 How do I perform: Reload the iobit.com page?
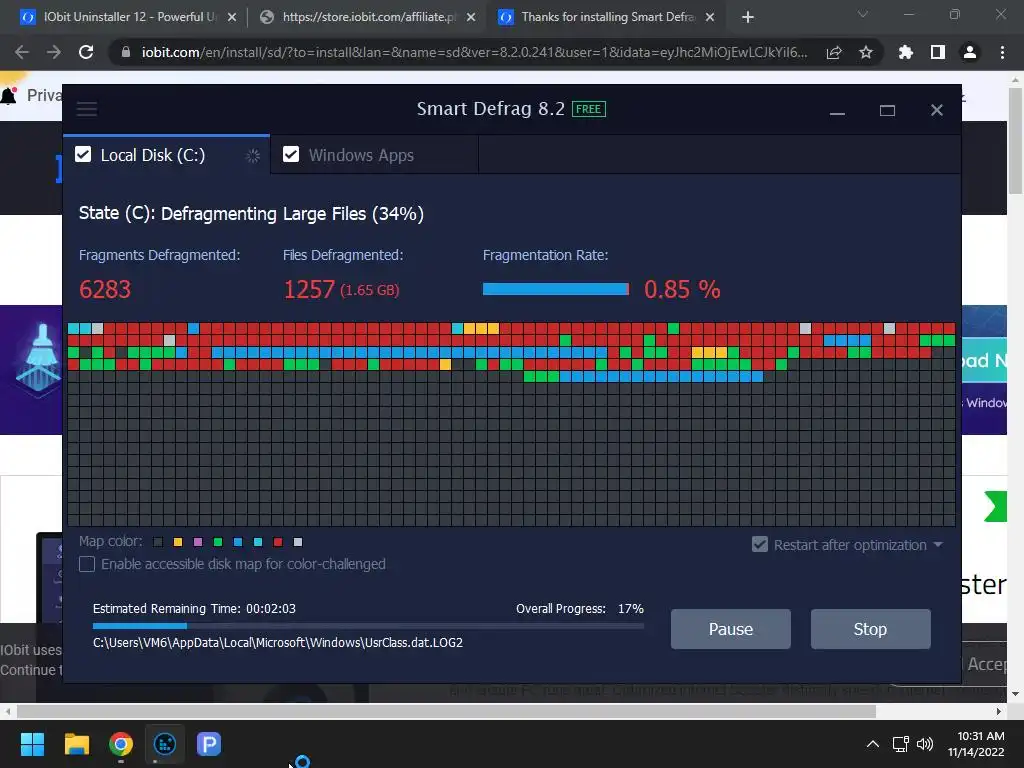click(x=86, y=52)
